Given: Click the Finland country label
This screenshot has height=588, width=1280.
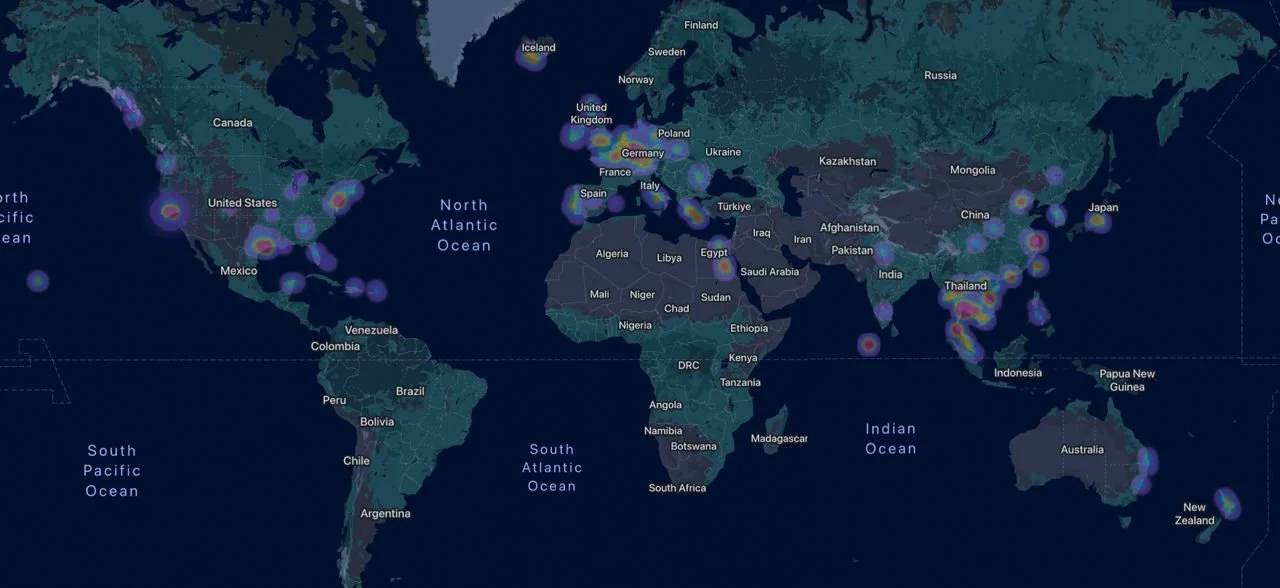Looking at the screenshot, I should (x=701, y=24).
